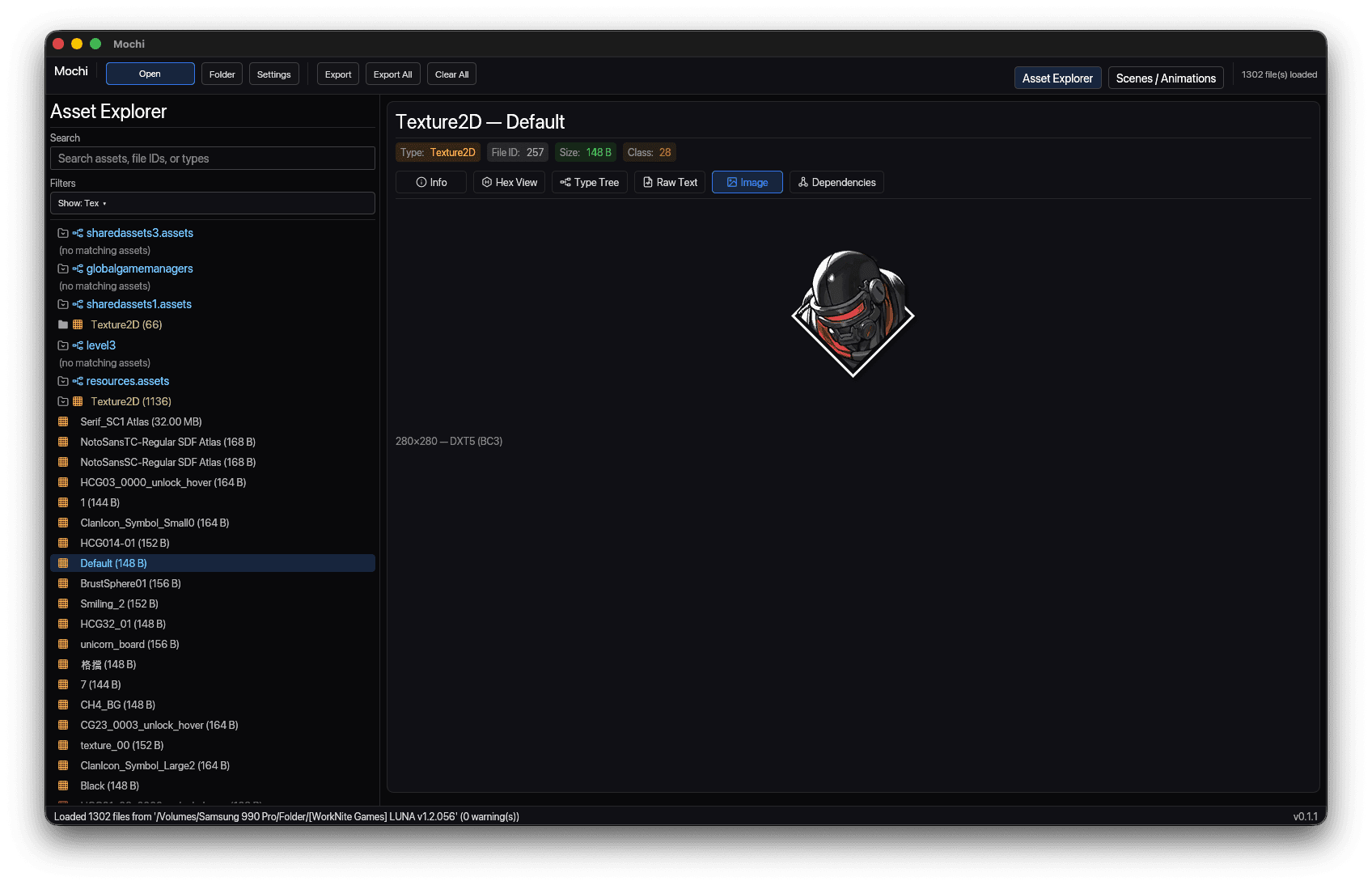Click the grid icon of Texture2D (66)
Screen dimensions: 1372x885
(x=78, y=324)
